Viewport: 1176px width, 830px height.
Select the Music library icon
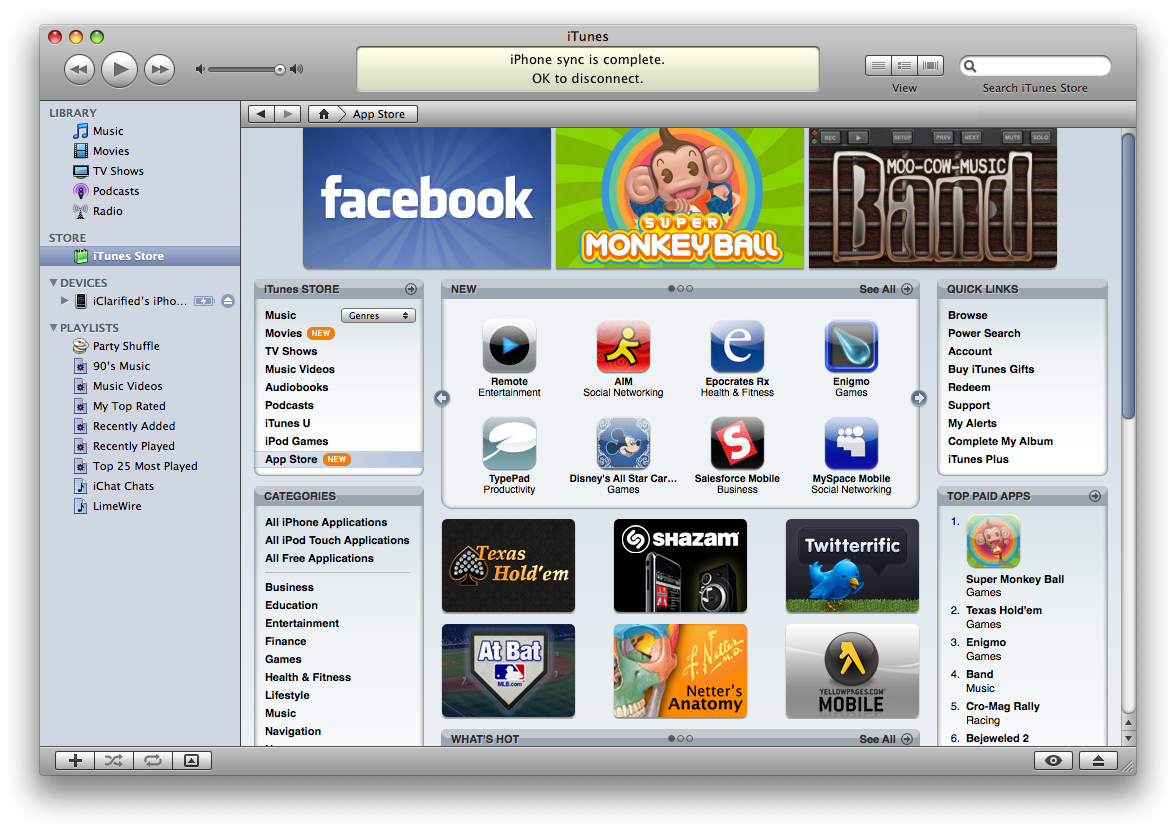(x=80, y=131)
